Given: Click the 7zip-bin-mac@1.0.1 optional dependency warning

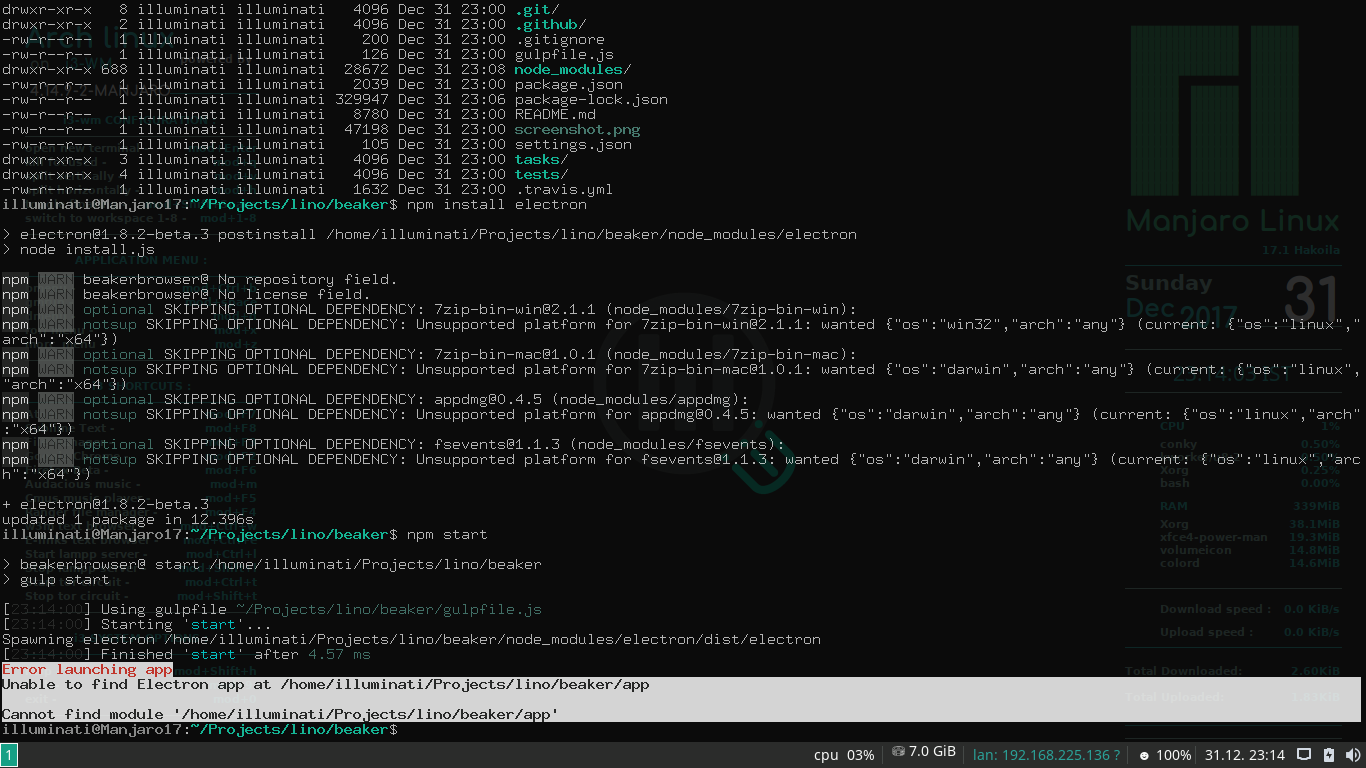Looking at the screenshot, I should (429, 354).
